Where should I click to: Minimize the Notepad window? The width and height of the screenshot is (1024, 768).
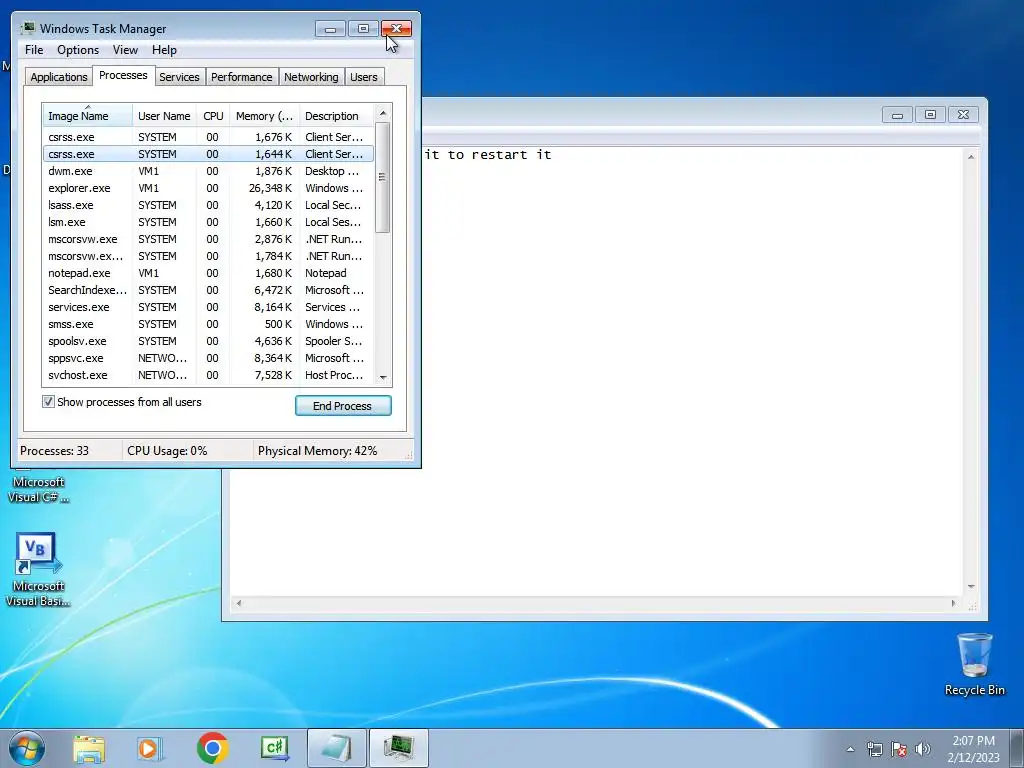(x=897, y=115)
